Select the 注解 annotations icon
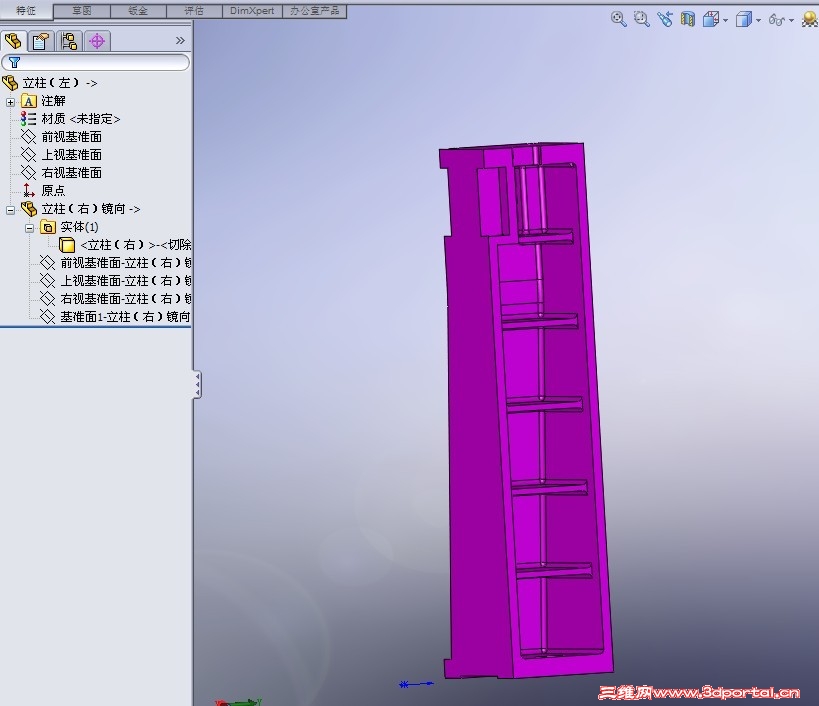The height and width of the screenshot is (706, 819). click(29, 101)
